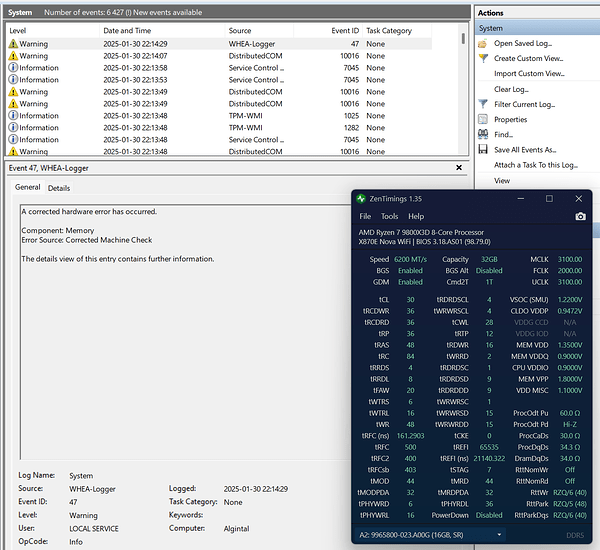
Task: Sort events by Source column header
Action: (x=259, y=31)
